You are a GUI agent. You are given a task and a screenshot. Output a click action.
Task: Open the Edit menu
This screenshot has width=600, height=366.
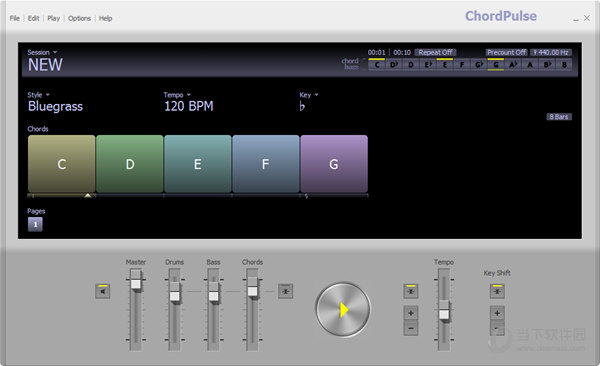pyautogui.click(x=33, y=18)
